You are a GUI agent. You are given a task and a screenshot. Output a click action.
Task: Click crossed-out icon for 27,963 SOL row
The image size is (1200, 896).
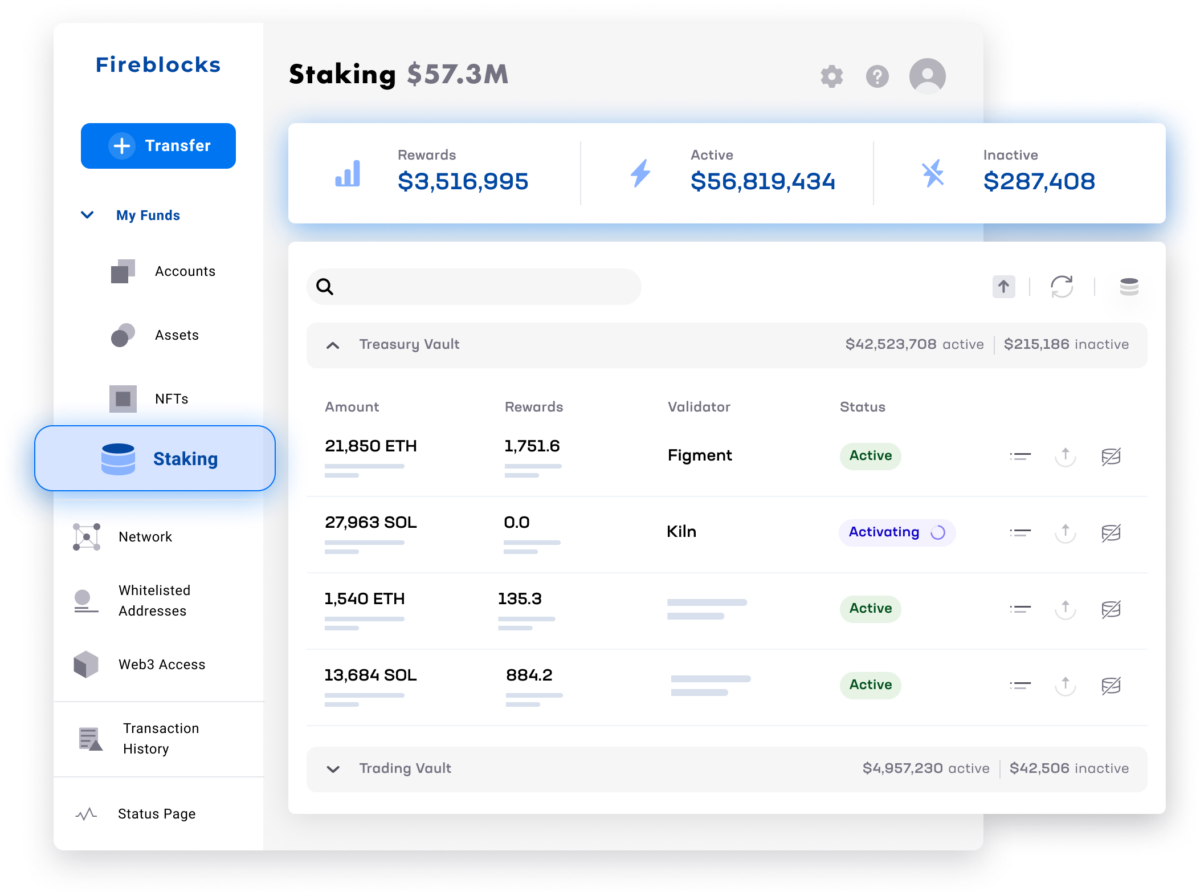pyautogui.click(x=1110, y=533)
